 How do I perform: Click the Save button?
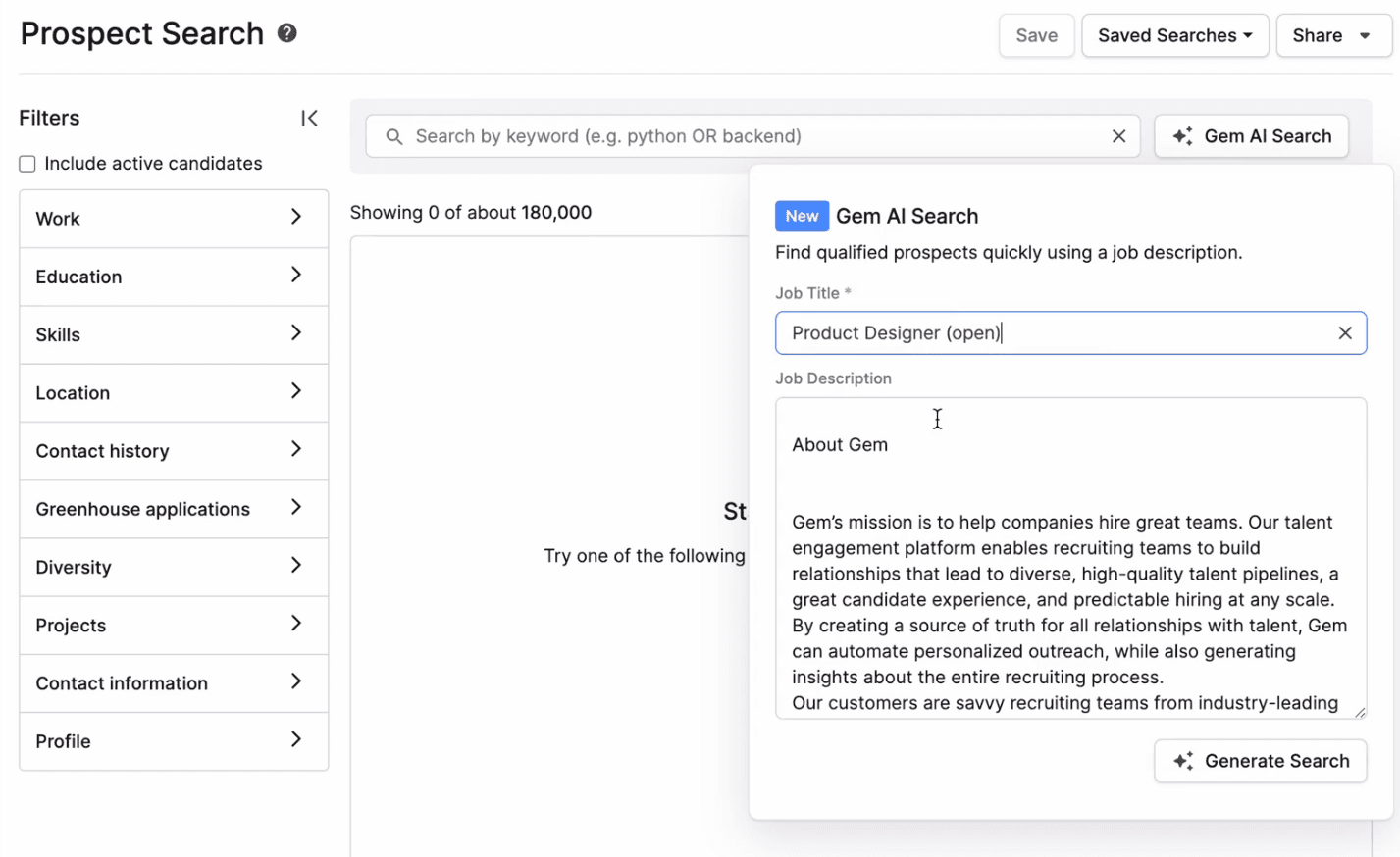(x=1036, y=35)
